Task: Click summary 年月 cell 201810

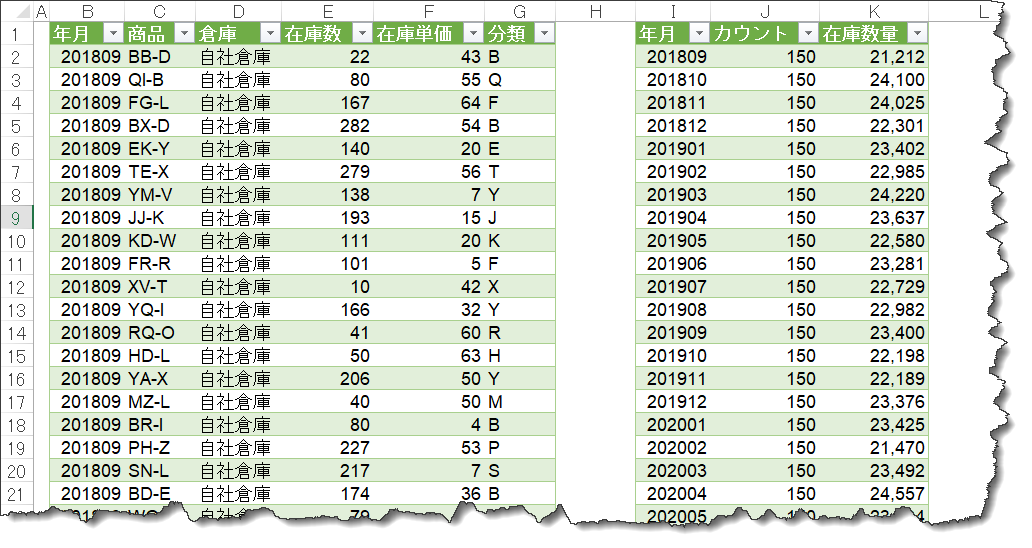Action: point(673,80)
